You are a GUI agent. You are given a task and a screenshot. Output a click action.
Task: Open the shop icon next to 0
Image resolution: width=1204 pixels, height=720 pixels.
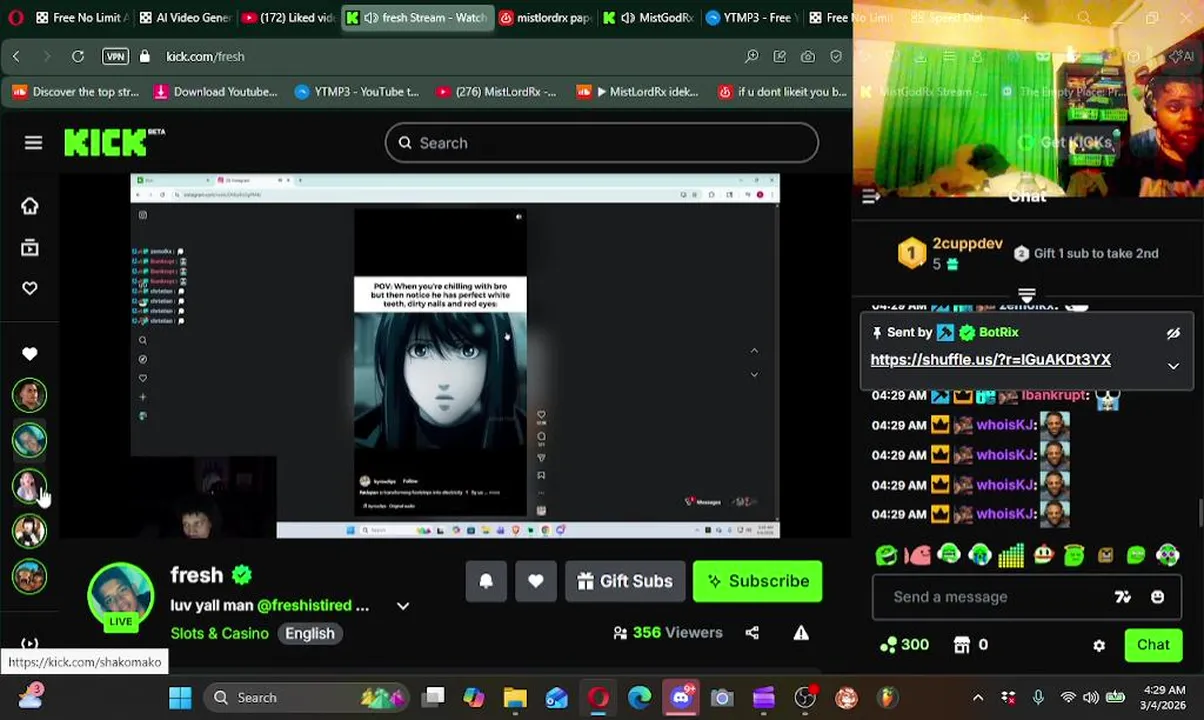pos(962,645)
